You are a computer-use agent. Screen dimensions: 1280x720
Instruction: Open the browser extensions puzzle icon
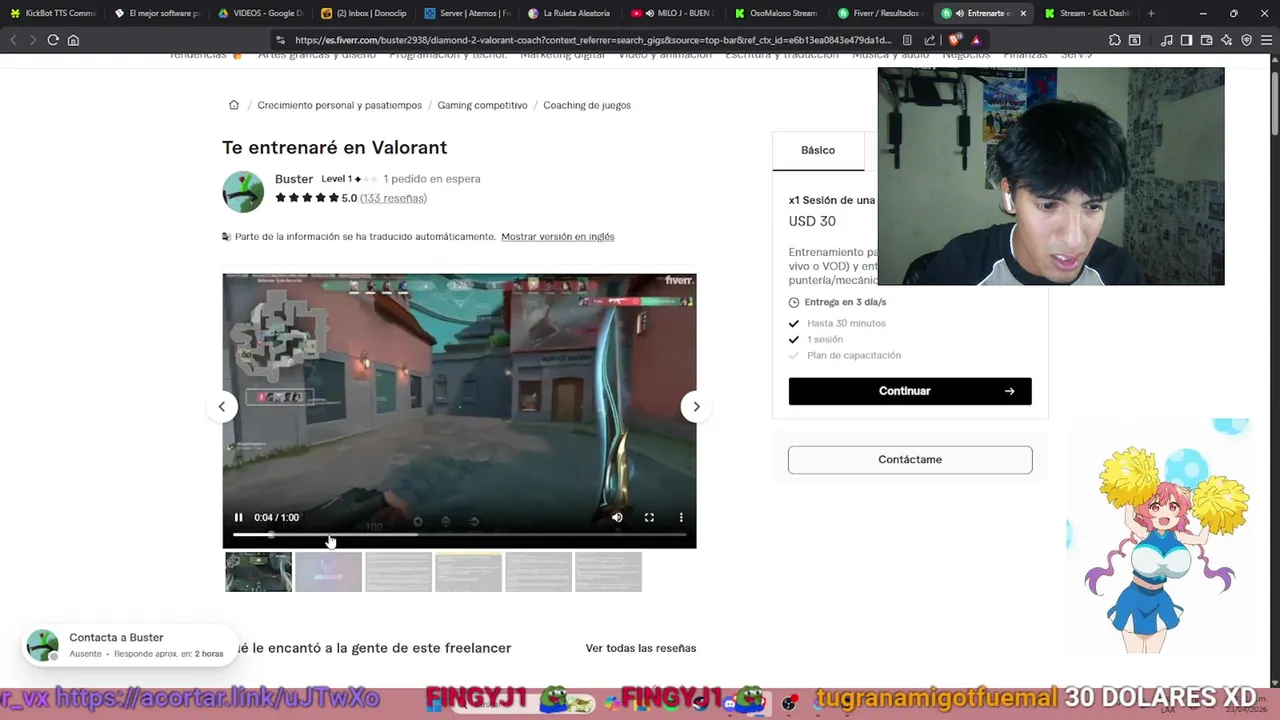coord(1115,40)
